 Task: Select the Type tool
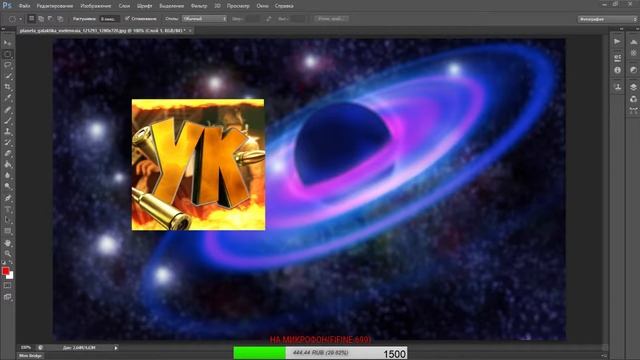tap(7, 209)
